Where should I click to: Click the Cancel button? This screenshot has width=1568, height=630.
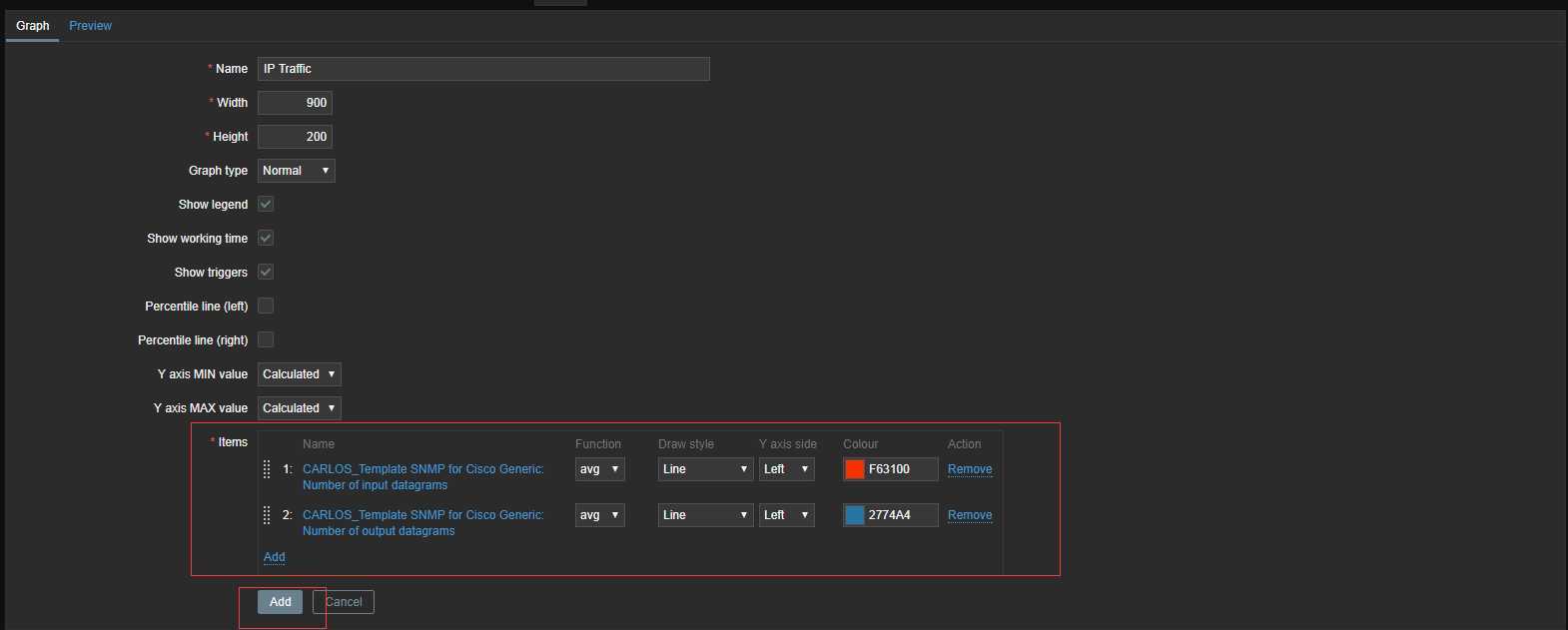[344, 602]
